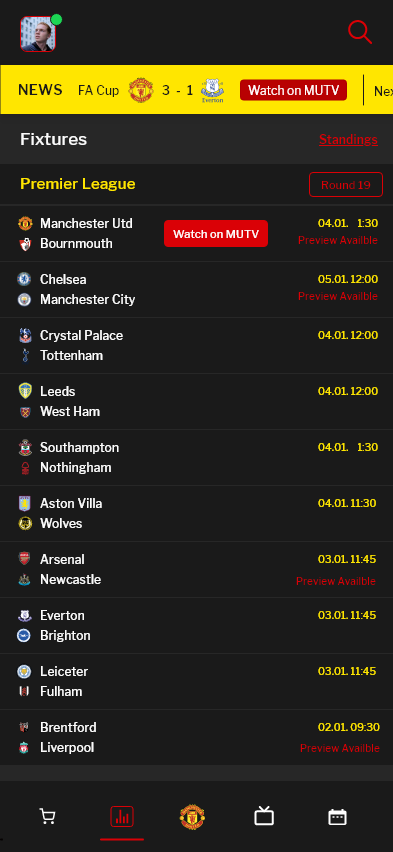Open the Round 19 selector
Screen dimensions: 393x852
(x=346, y=185)
